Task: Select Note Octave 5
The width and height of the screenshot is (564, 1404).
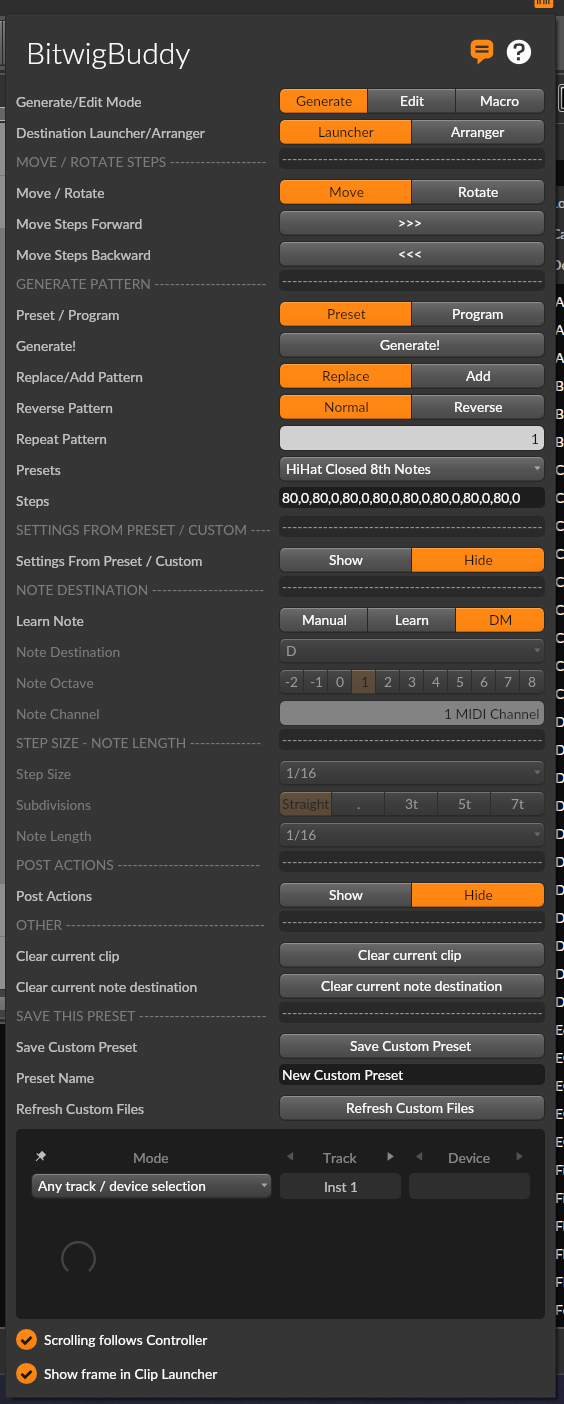Action: [460, 682]
